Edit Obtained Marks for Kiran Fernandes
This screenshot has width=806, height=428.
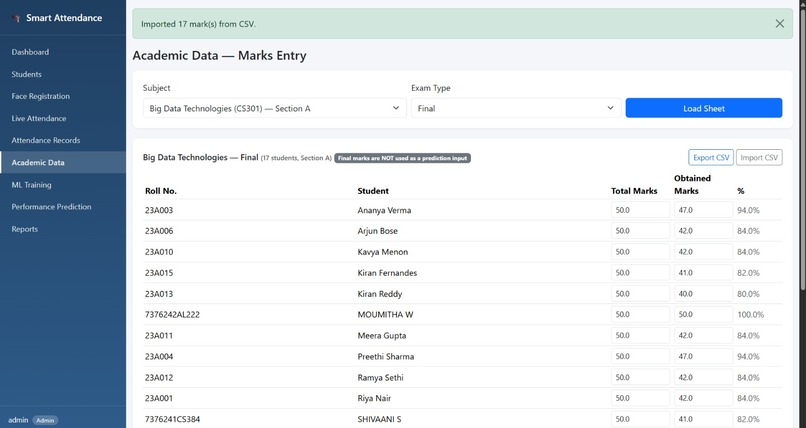[x=703, y=273]
